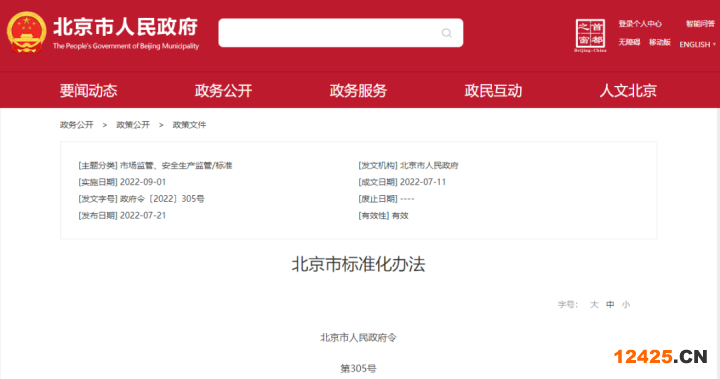Click 政策公开 in the breadcrumb
The height and width of the screenshot is (379, 720).
tap(133, 125)
